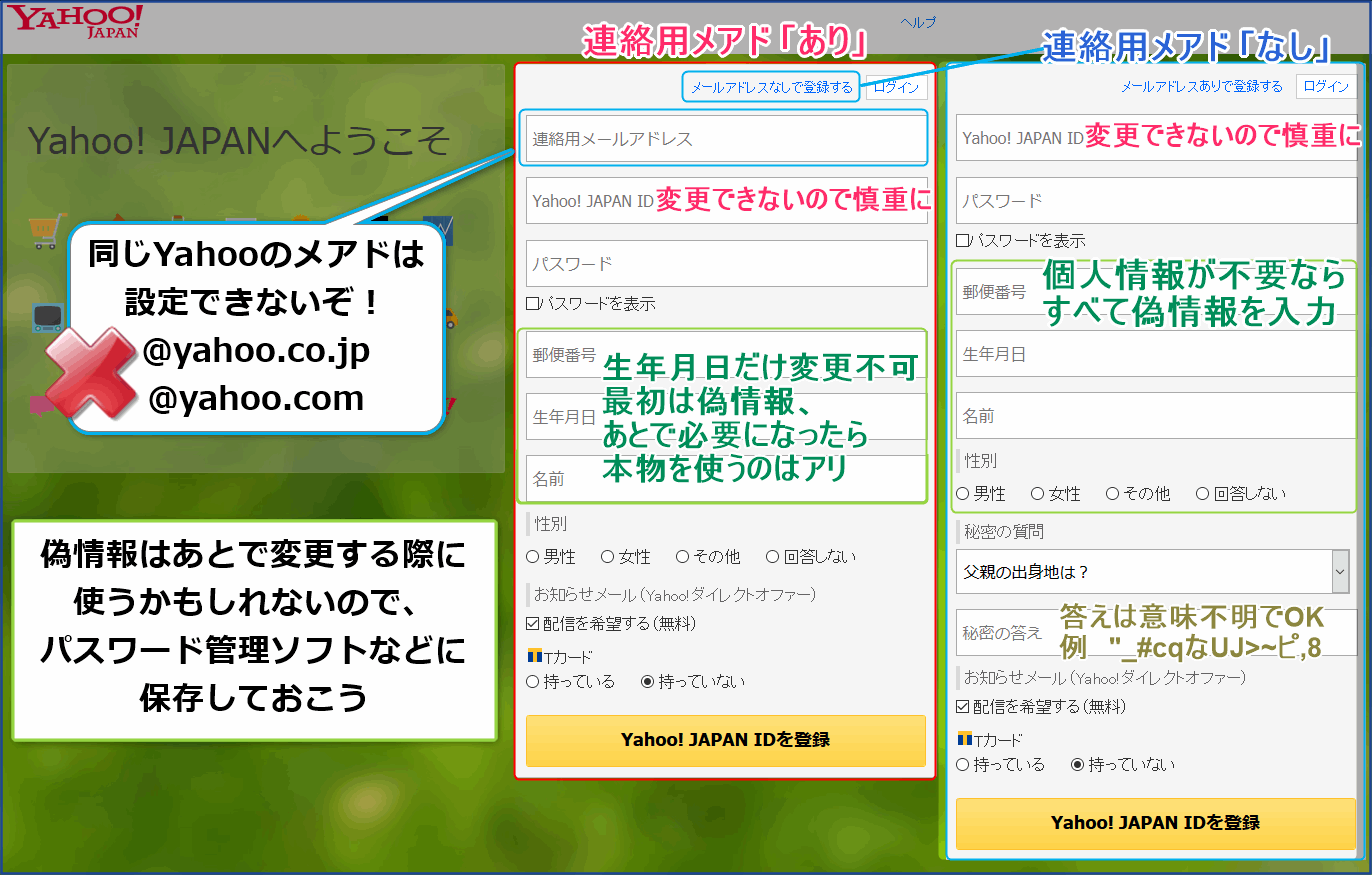Open the 秘密の質問 dropdown 父親の出身地は？
The image size is (1372, 875).
(1153, 572)
